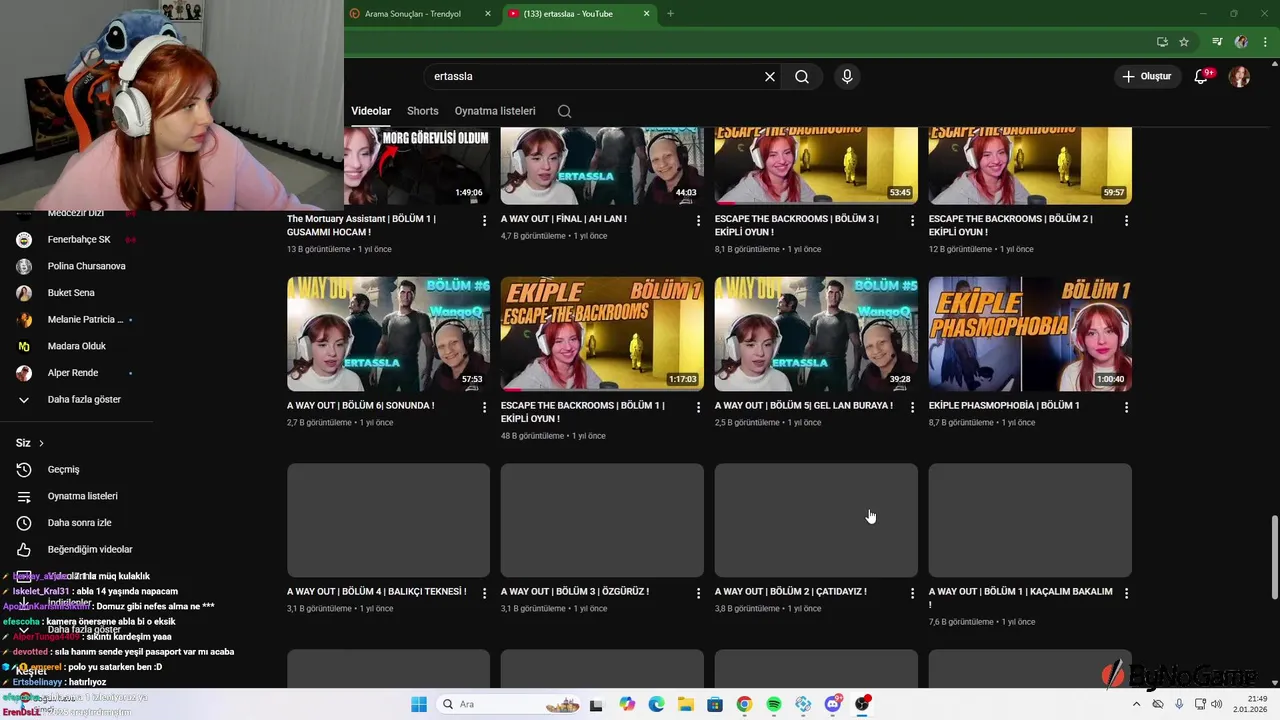Open options for Escape the Backrooms Bölüm 3
The width and height of the screenshot is (1280, 720).
click(912, 220)
